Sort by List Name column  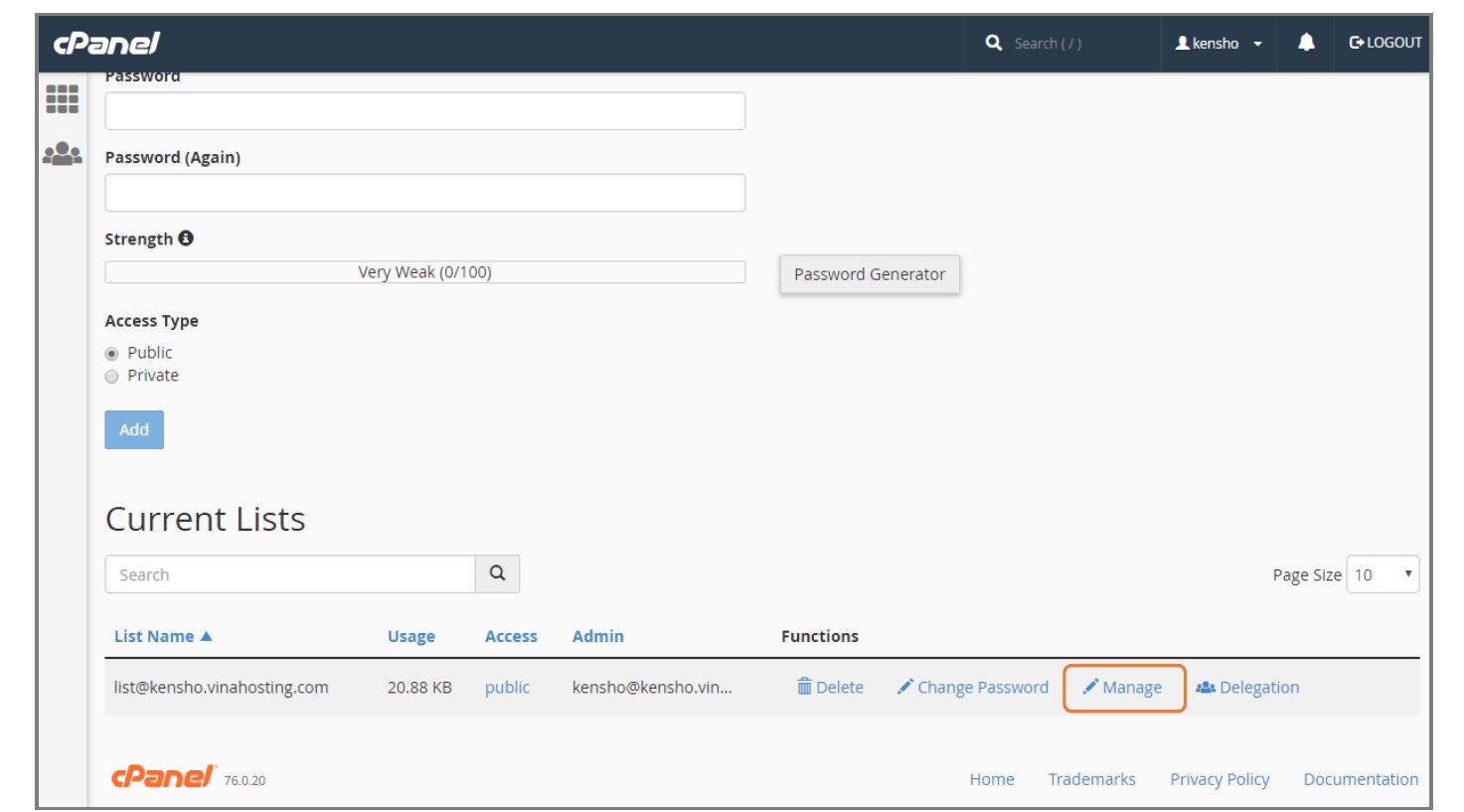point(163,636)
